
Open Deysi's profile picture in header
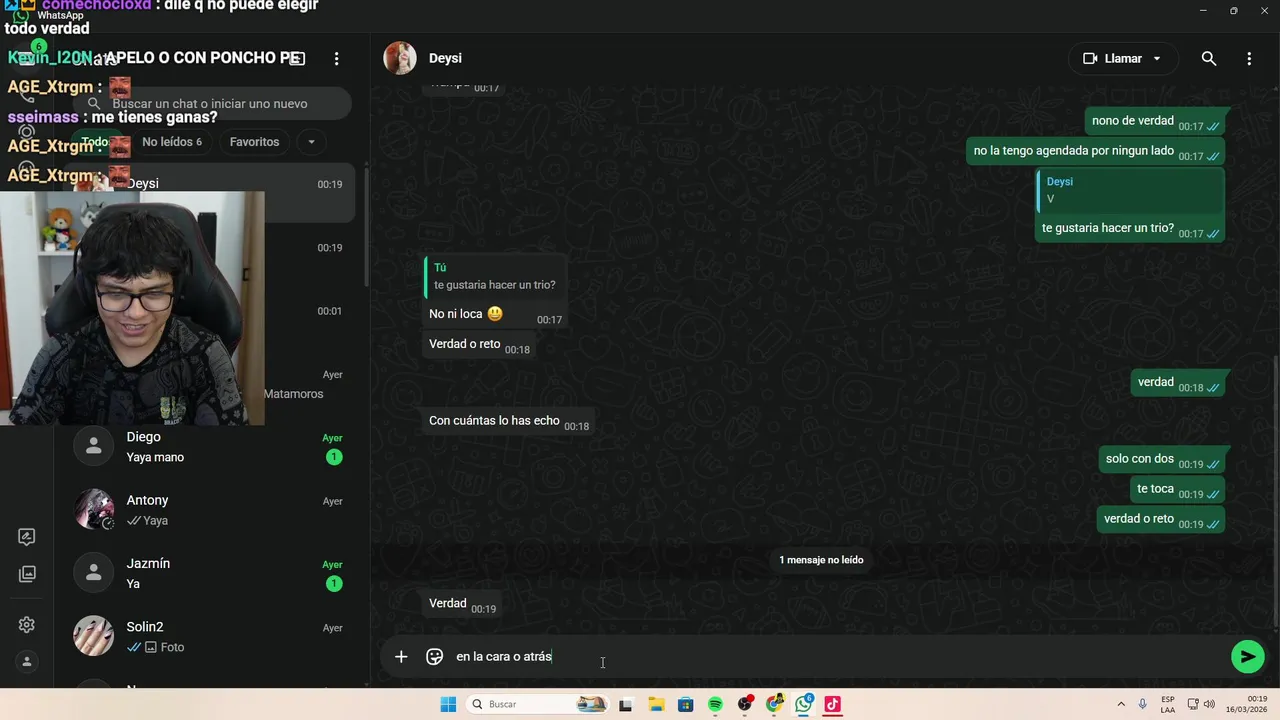pyautogui.click(x=400, y=59)
